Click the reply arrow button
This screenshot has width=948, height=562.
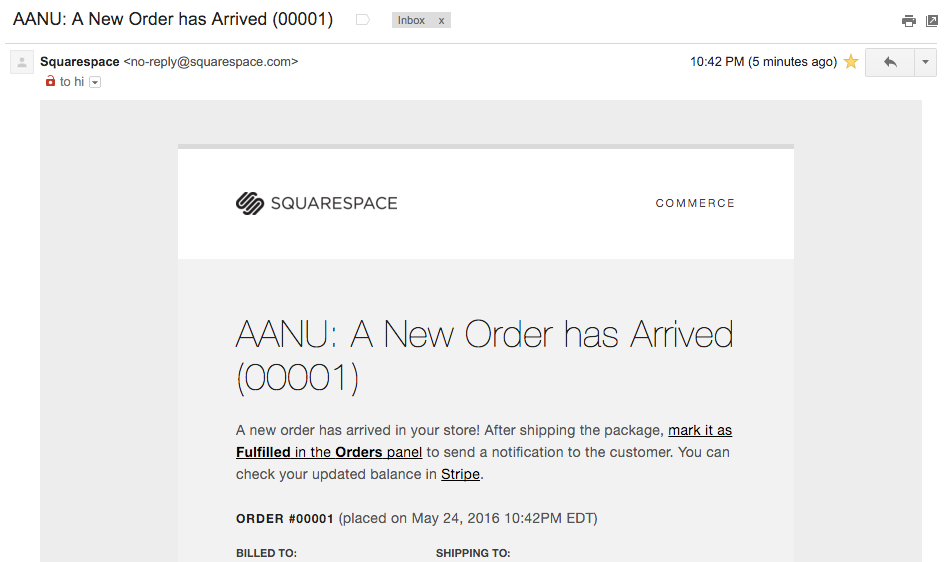point(889,62)
